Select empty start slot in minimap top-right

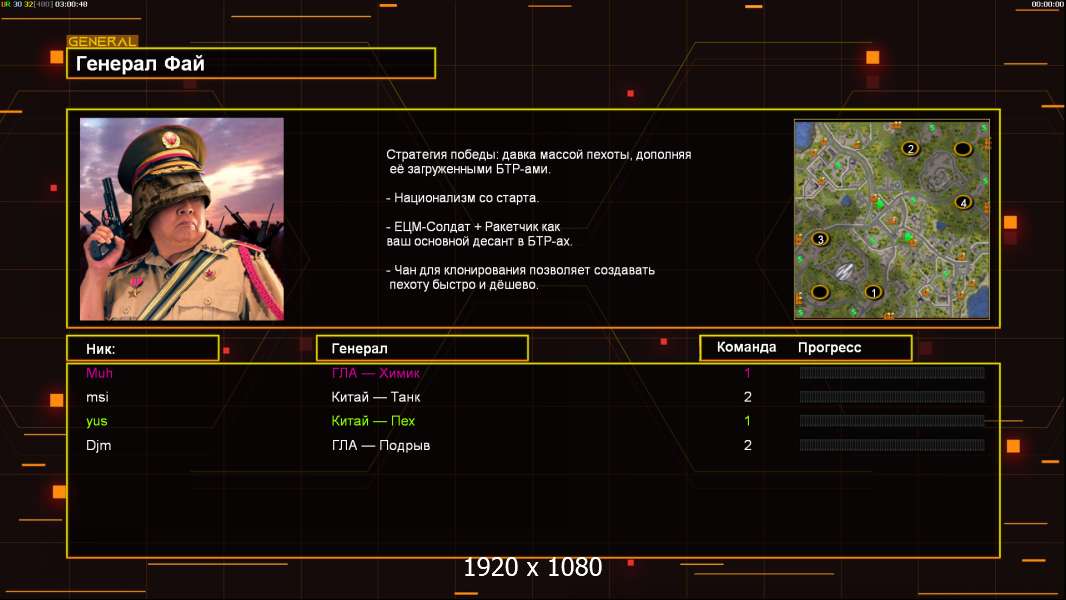(x=963, y=149)
